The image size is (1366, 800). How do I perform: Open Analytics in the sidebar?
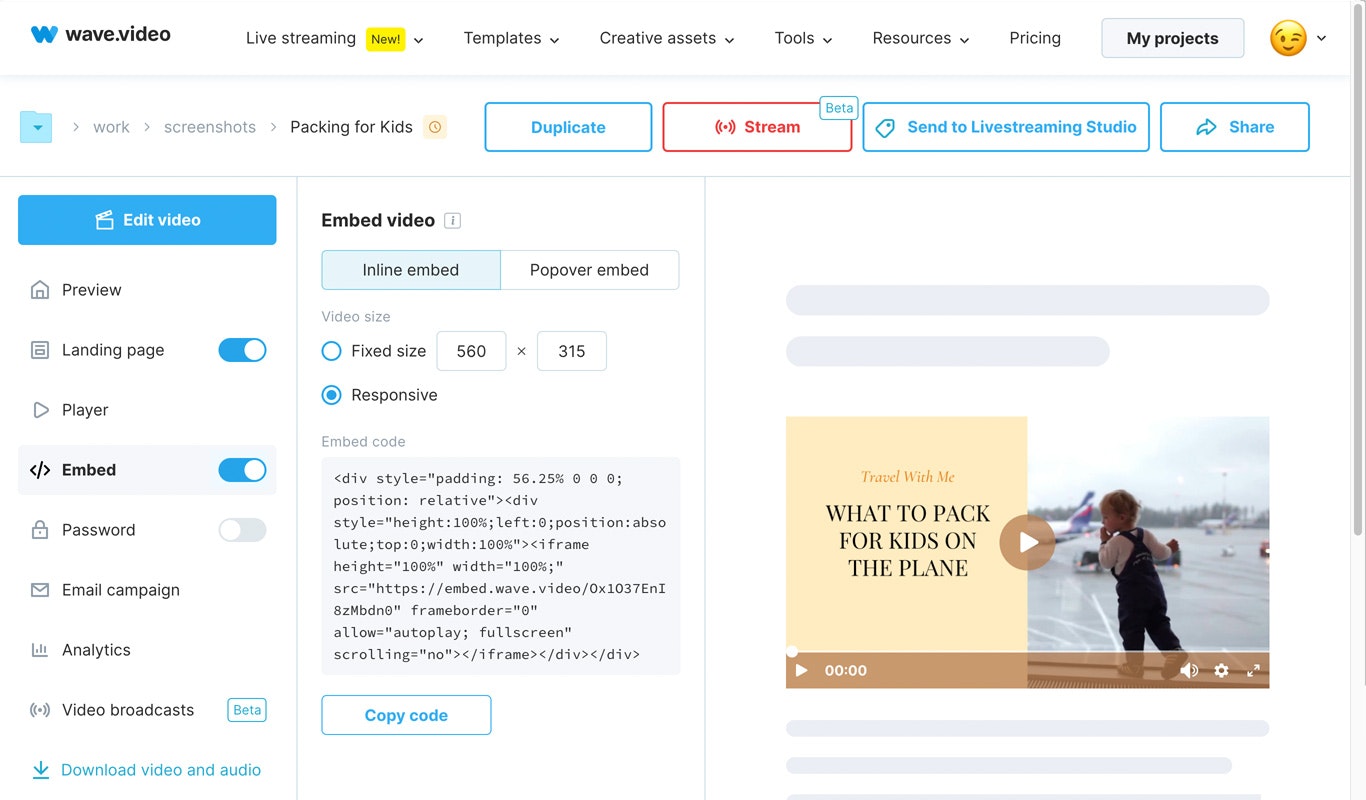[96, 650]
